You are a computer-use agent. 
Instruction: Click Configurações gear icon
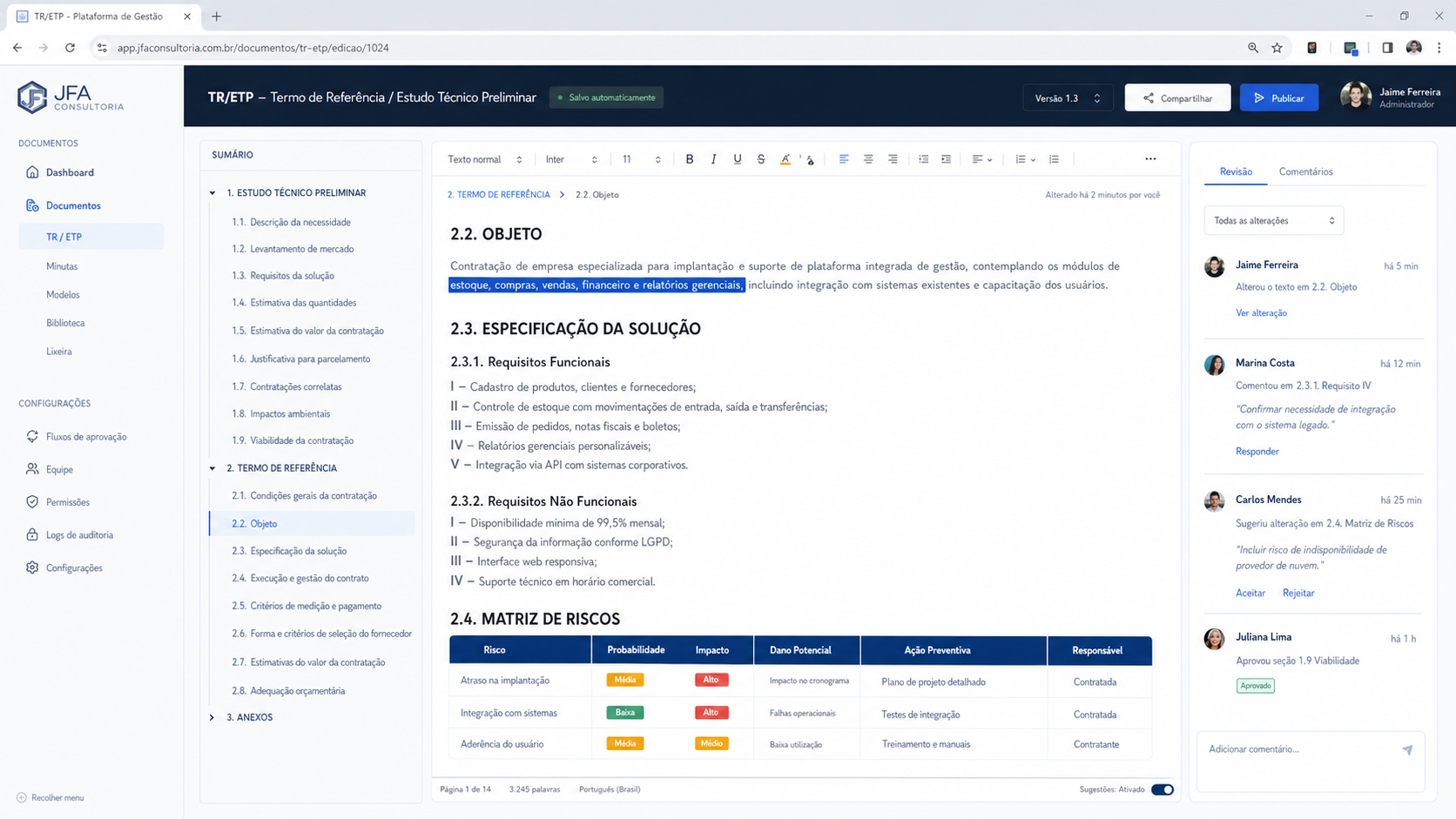[x=32, y=567]
